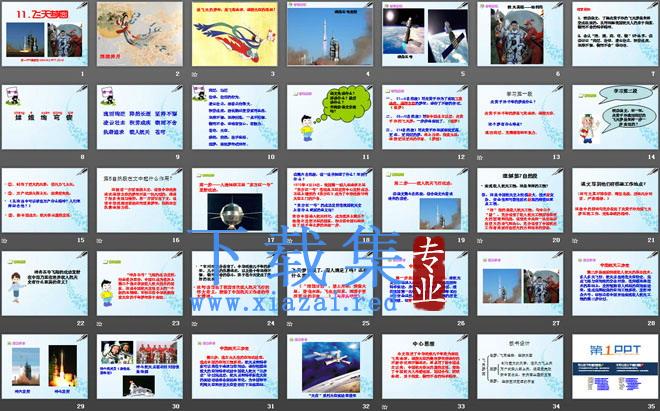
Task: Select slide 8 pinyin characters thumbnail
Action: [45, 117]
